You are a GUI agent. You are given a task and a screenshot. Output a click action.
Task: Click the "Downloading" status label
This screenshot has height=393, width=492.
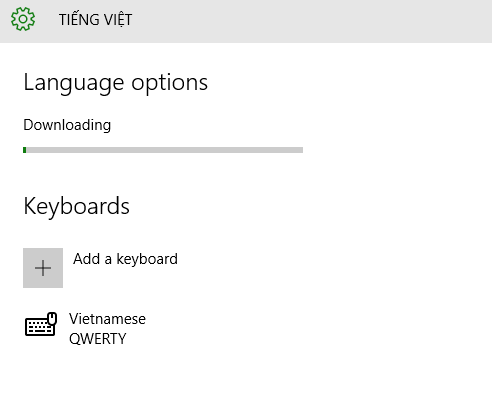point(67,125)
